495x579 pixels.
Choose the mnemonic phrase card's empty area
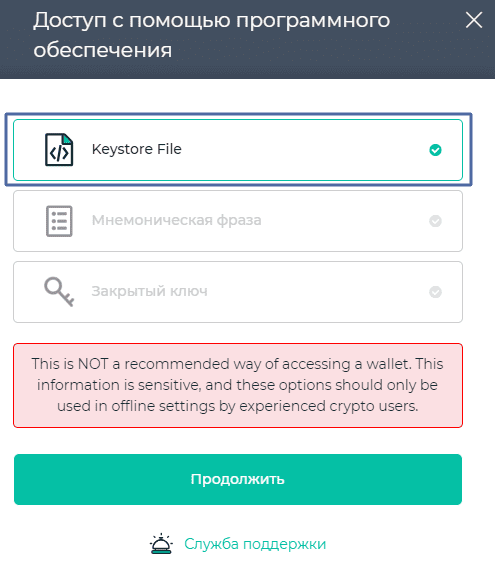343,221
